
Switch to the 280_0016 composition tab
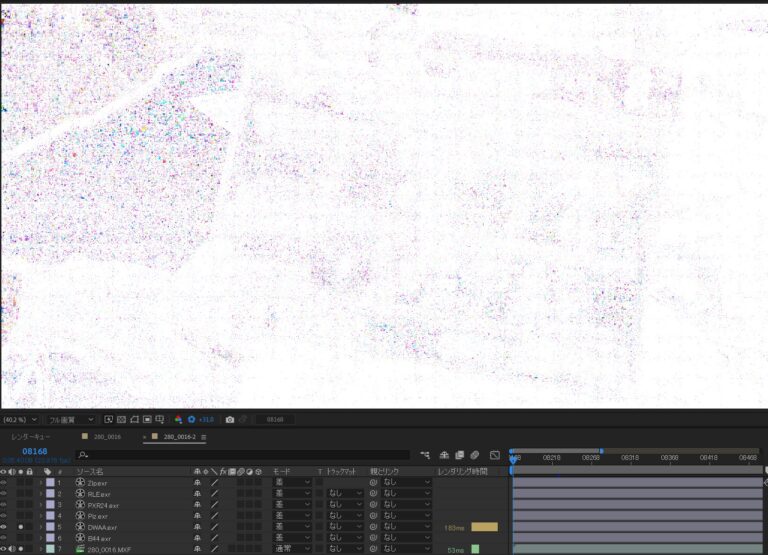click(x=106, y=437)
